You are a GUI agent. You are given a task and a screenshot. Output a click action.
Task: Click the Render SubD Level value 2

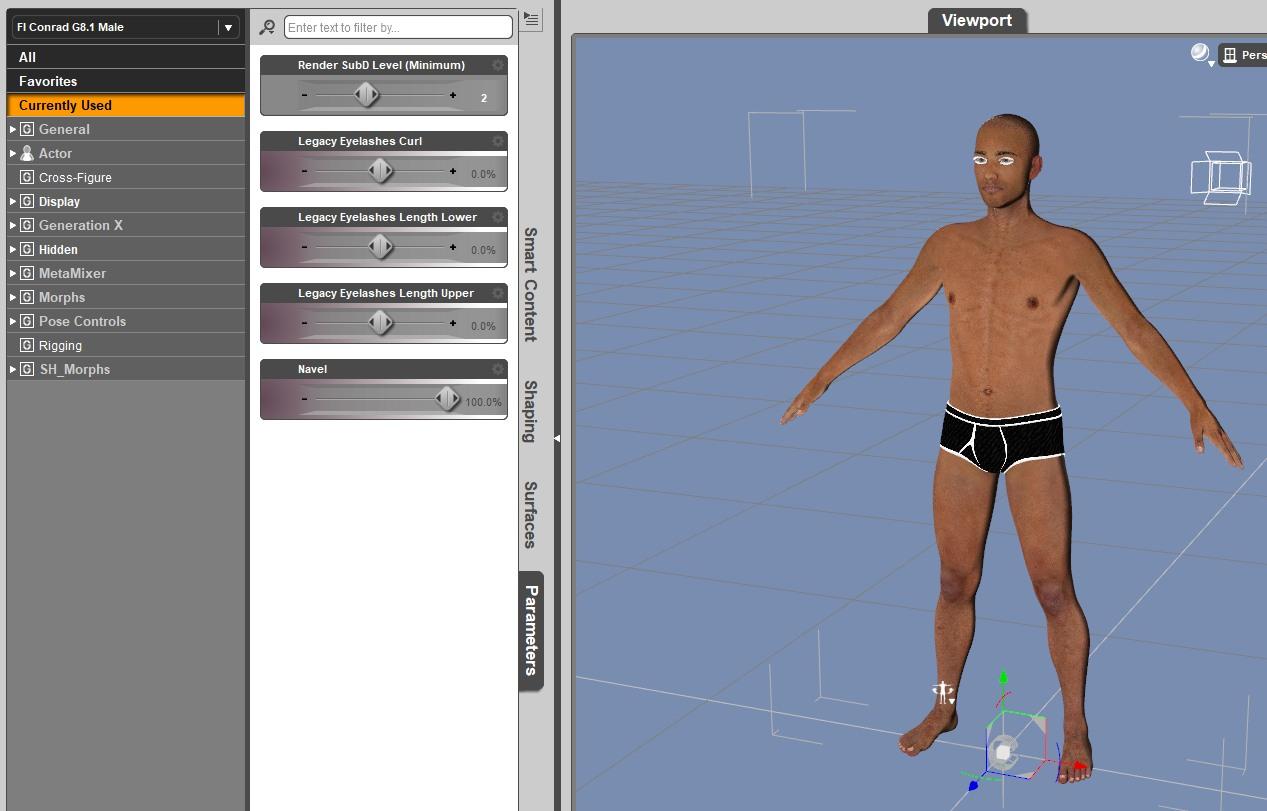coord(484,98)
